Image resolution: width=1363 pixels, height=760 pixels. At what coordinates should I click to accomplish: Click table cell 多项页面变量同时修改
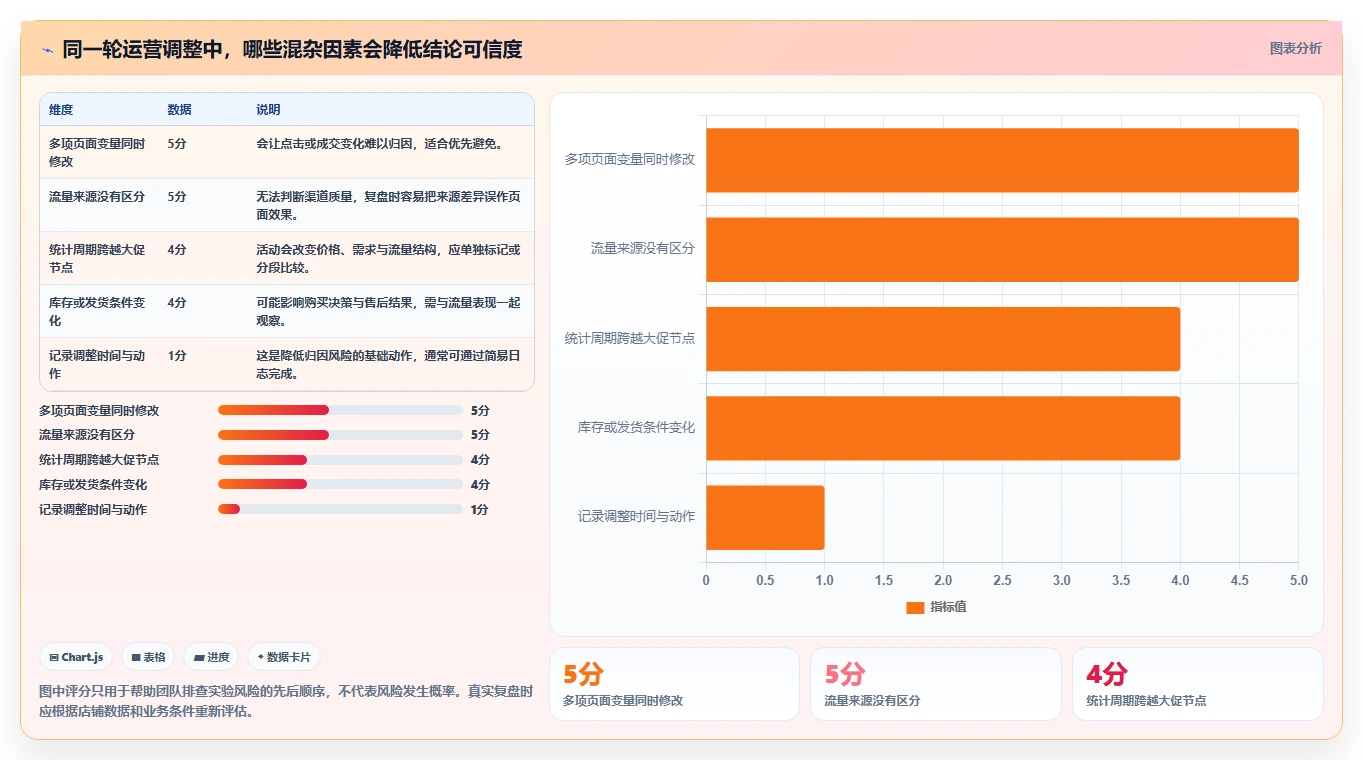point(98,152)
